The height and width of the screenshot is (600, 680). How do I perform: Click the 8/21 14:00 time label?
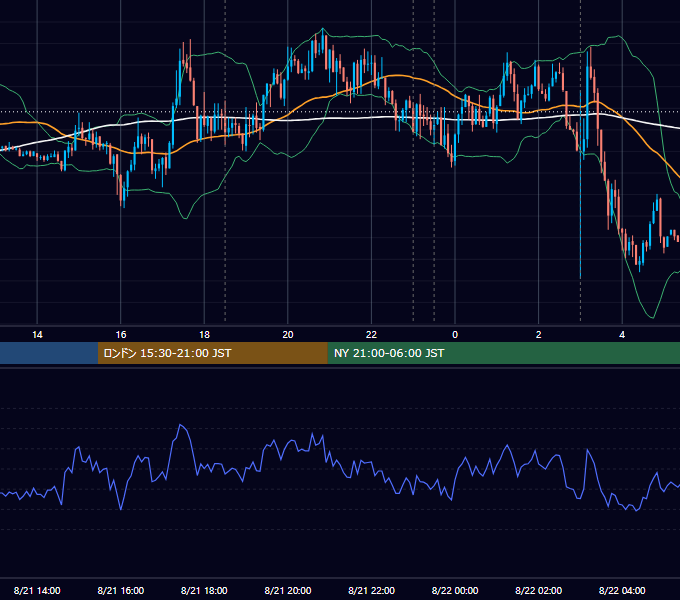[37, 590]
